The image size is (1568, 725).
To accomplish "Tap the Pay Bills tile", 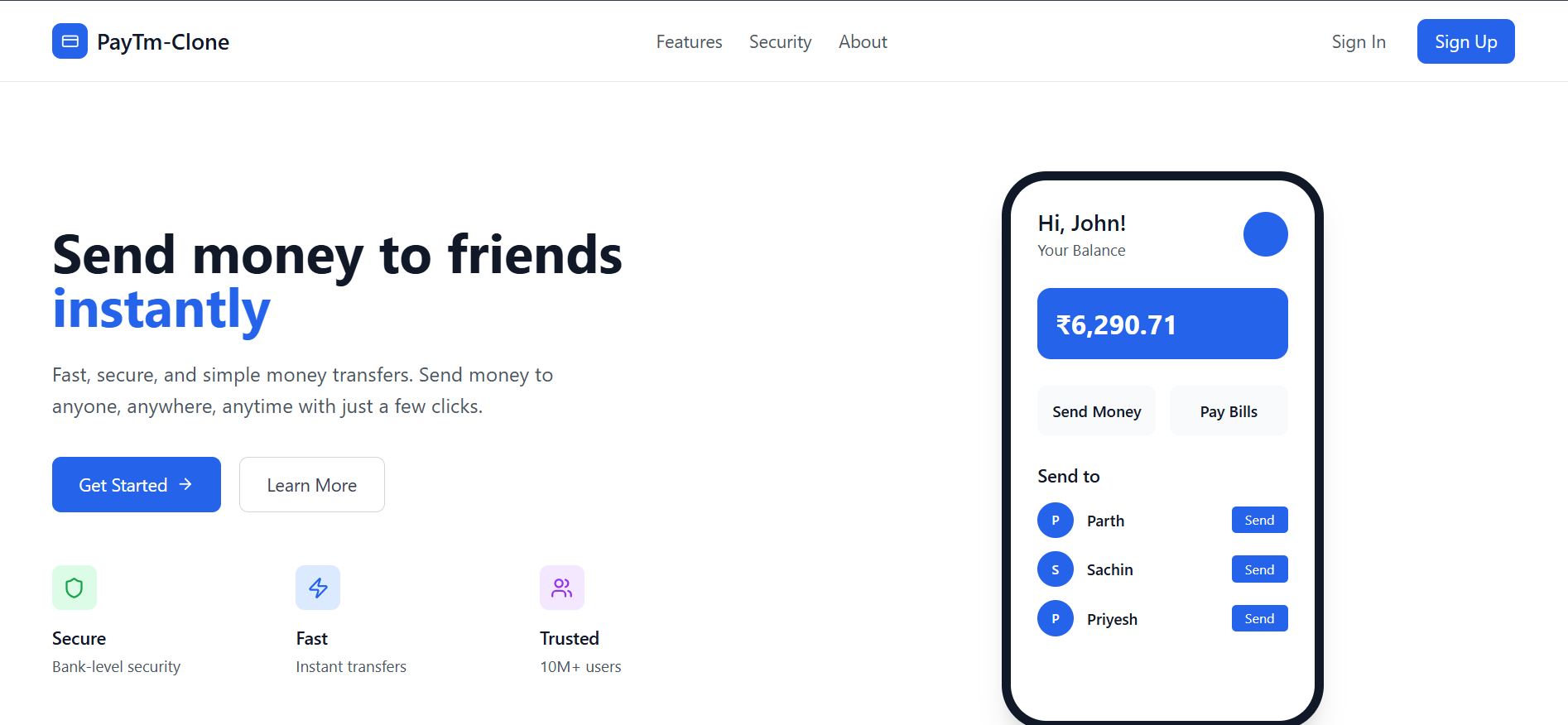I will [x=1229, y=411].
